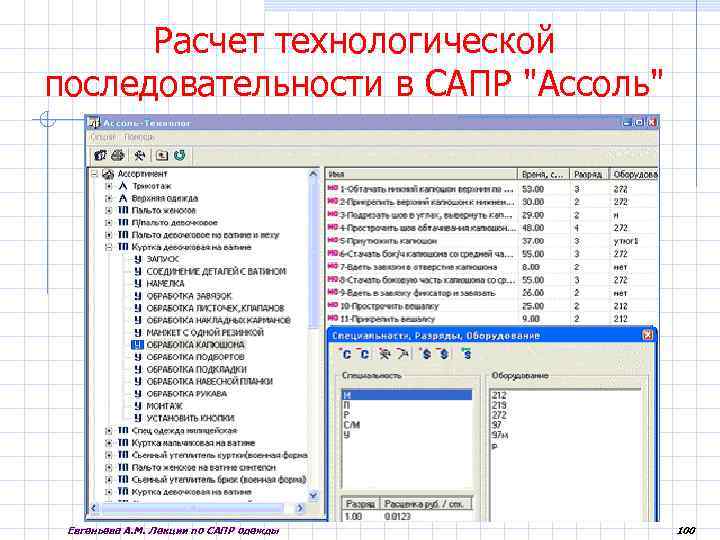The image size is (720, 540).
Task: Click tree horizontal scrollbar left arrow
Action: point(94,508)
